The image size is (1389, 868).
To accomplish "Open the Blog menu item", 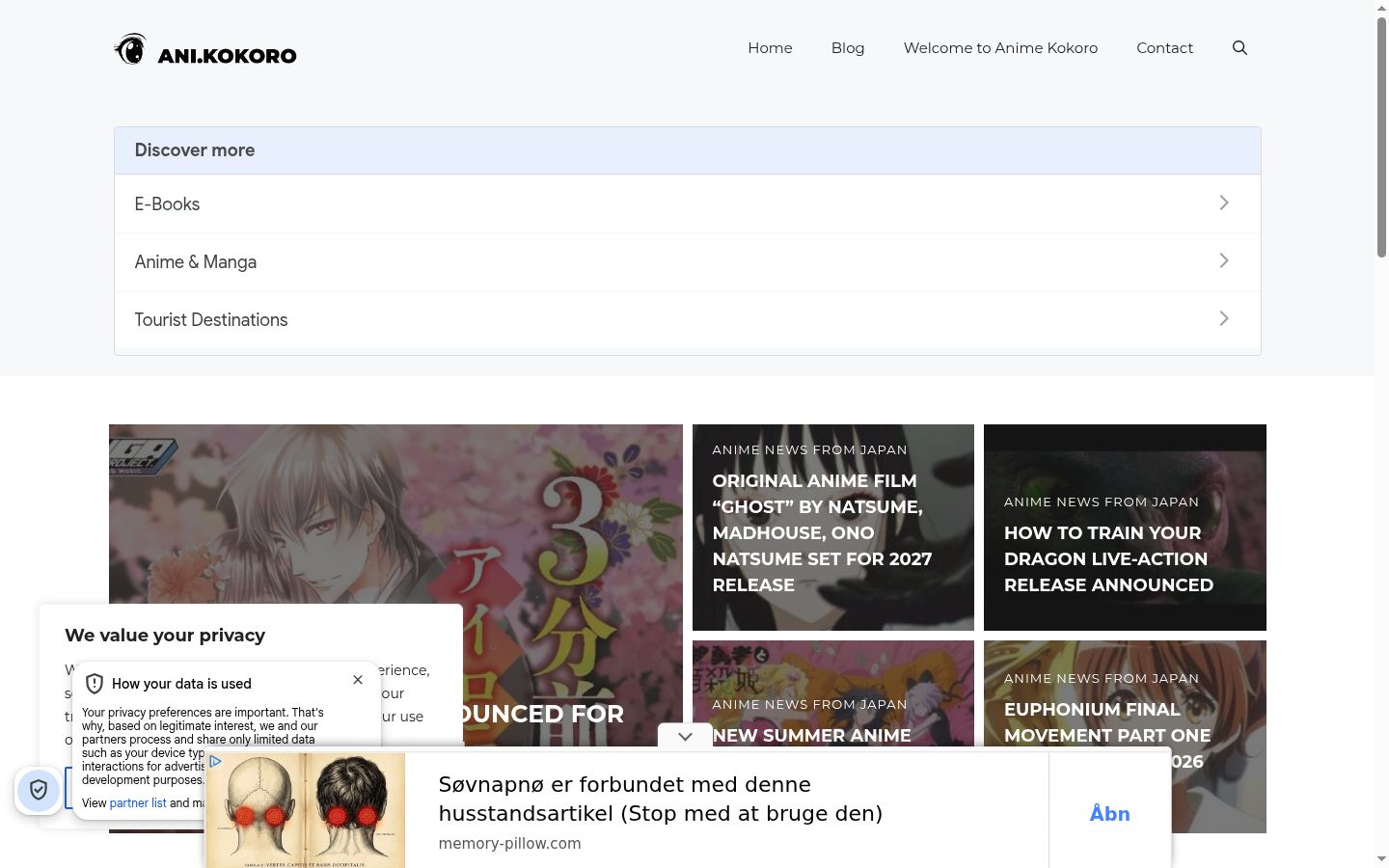I will click(848, 48).
